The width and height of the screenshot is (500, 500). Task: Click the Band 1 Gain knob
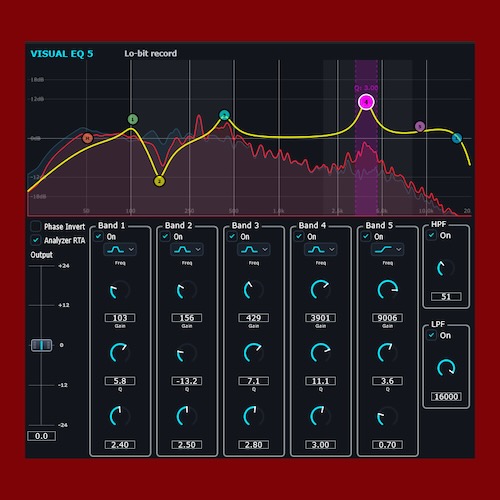(x=120, y=353)
